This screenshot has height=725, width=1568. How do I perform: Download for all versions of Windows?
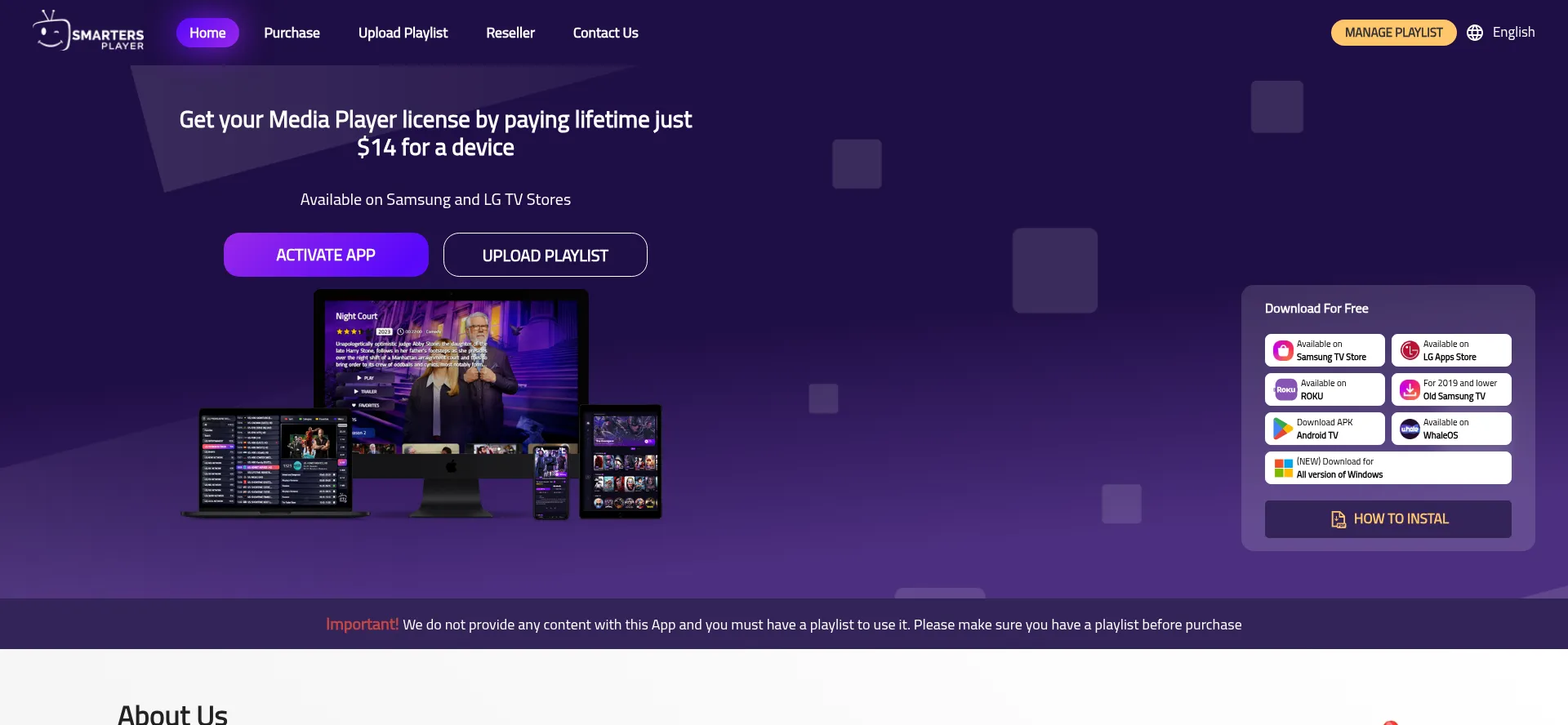(1388, 468)
